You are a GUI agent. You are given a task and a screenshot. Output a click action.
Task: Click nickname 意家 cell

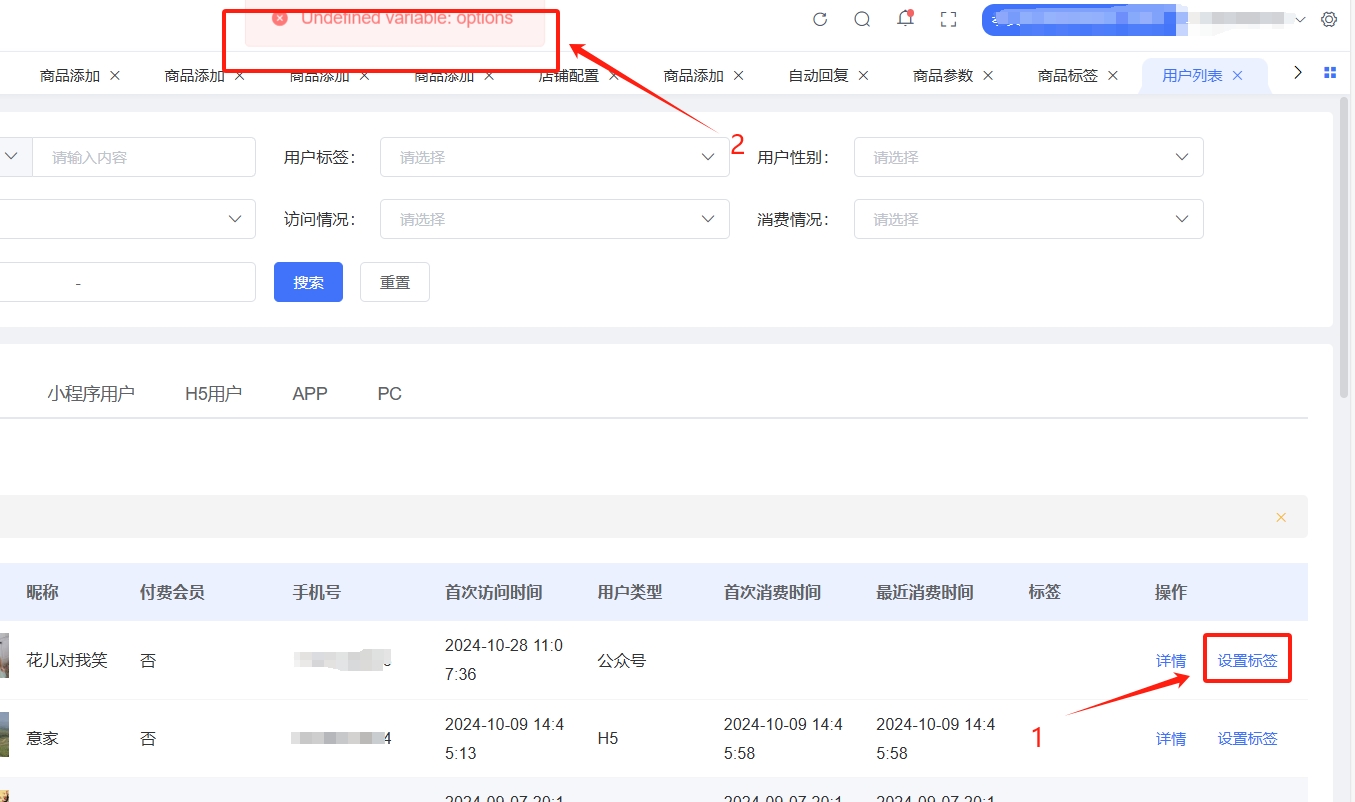[42, 739]
